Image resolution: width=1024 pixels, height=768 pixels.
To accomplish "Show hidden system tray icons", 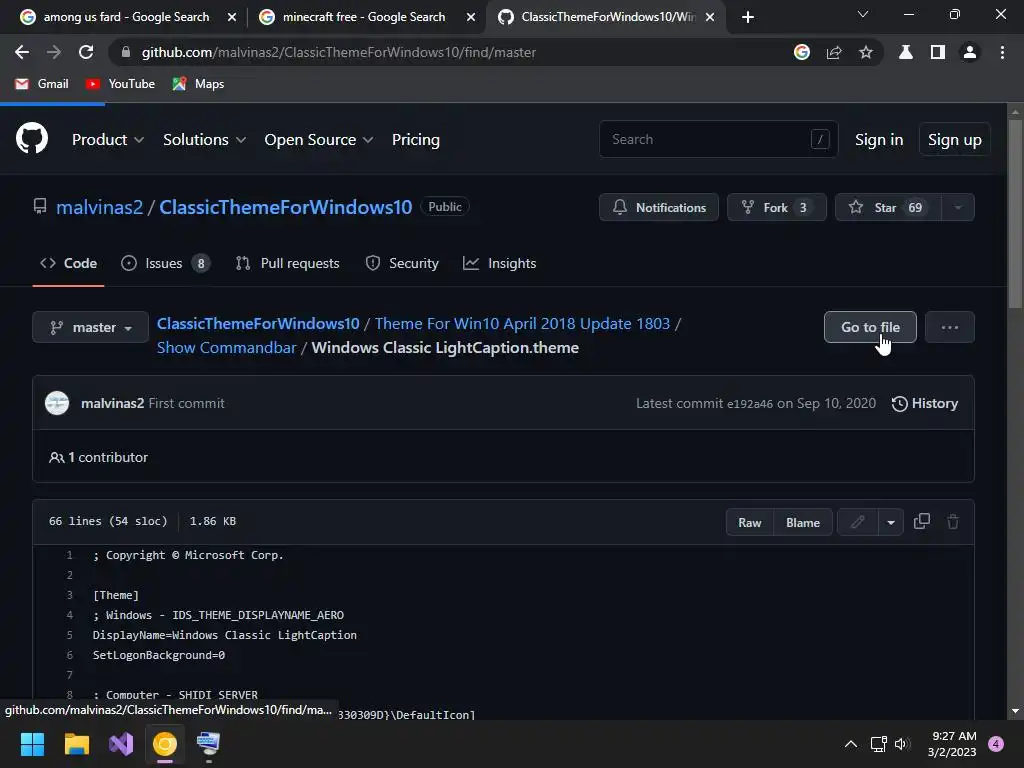I will [x=850, y=744].
